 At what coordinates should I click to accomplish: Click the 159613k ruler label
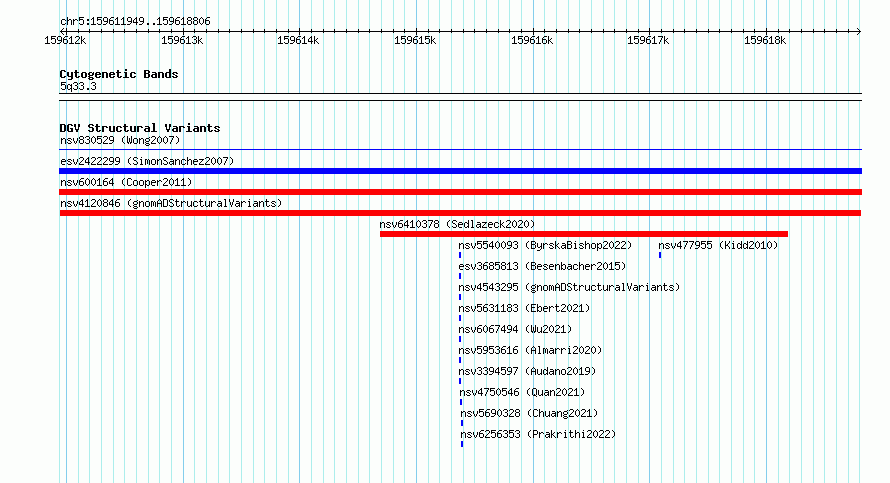[x=182, y=40]
